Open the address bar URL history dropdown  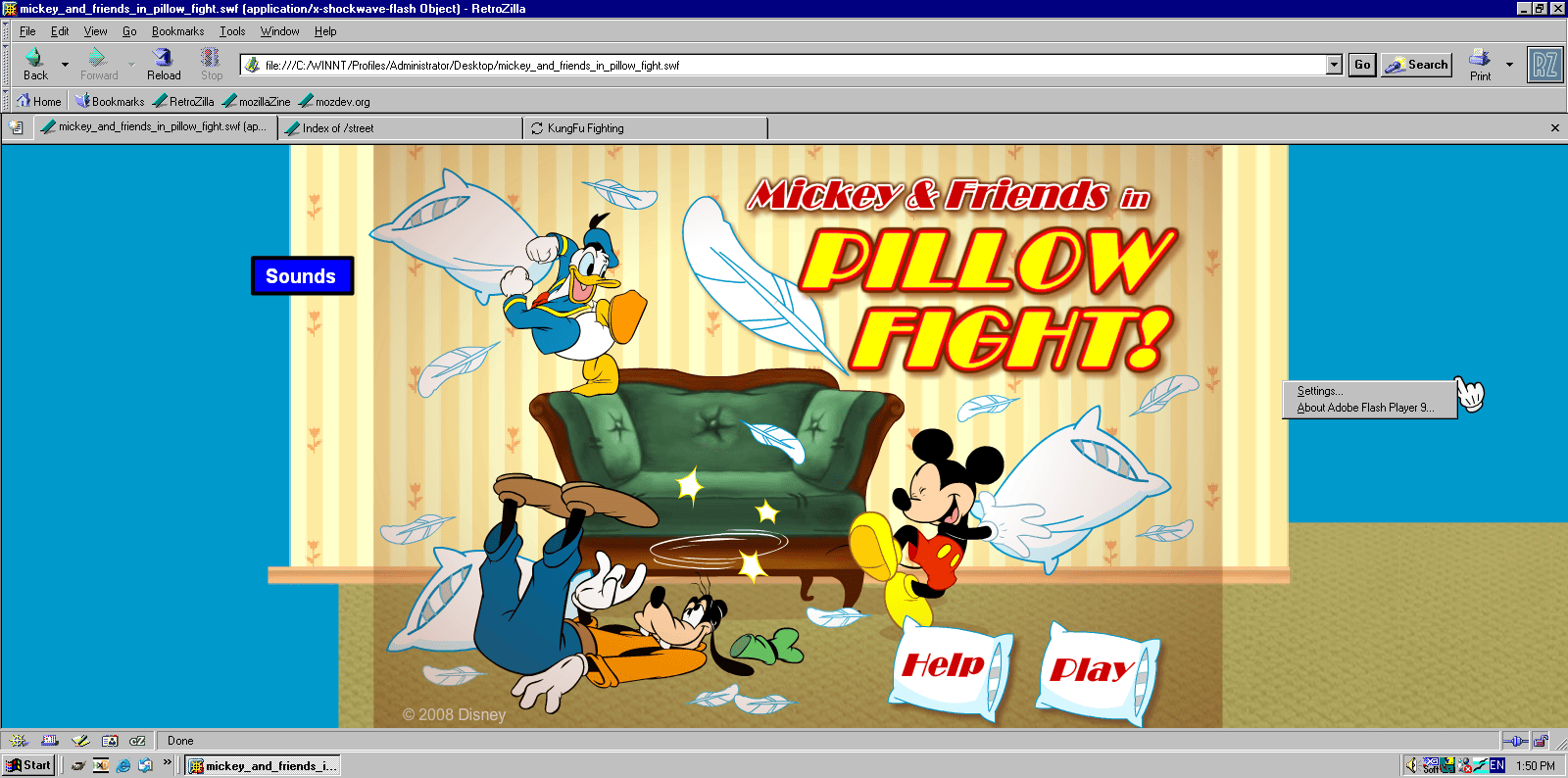1334,65
